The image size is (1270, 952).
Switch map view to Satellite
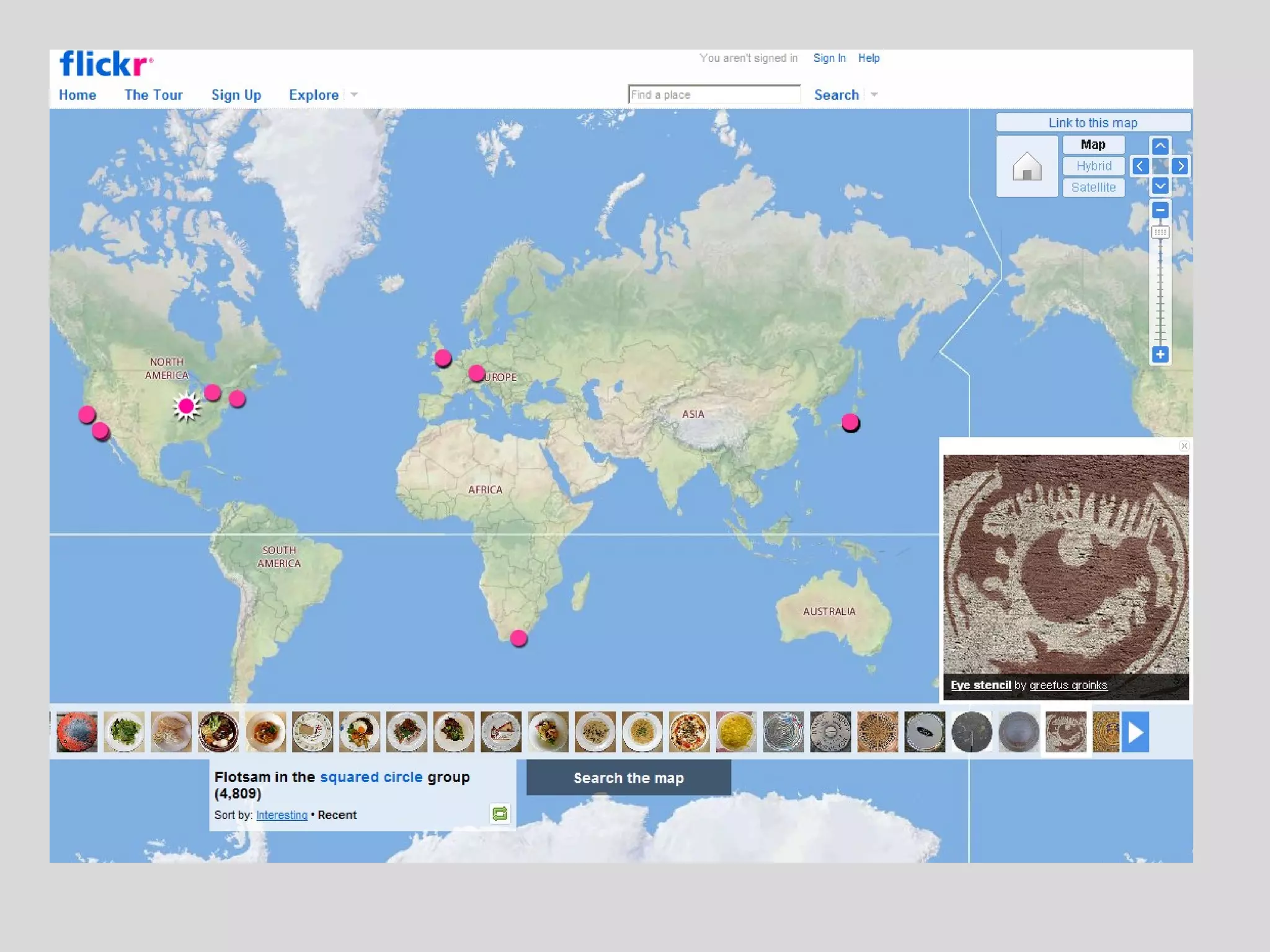1093,187
